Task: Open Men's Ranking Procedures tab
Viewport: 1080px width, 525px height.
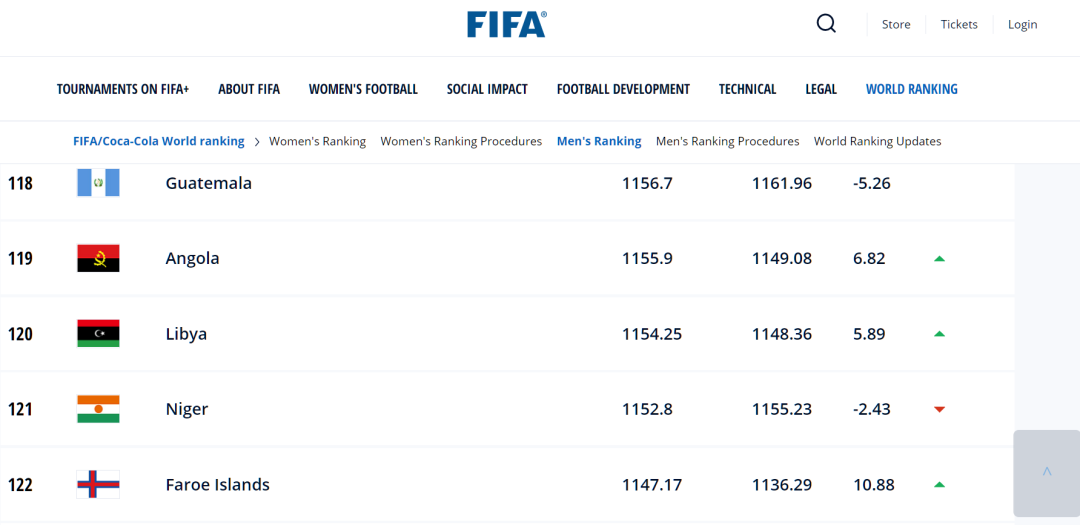Action: coord(727,141)
